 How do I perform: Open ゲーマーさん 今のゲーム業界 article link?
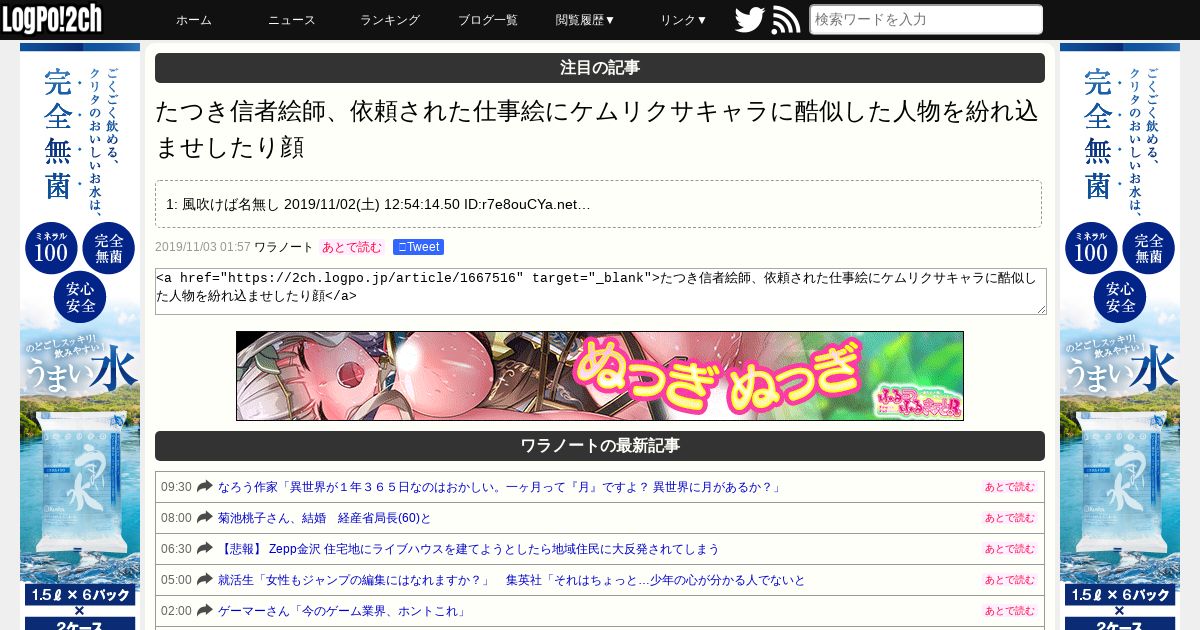point(343,611)
